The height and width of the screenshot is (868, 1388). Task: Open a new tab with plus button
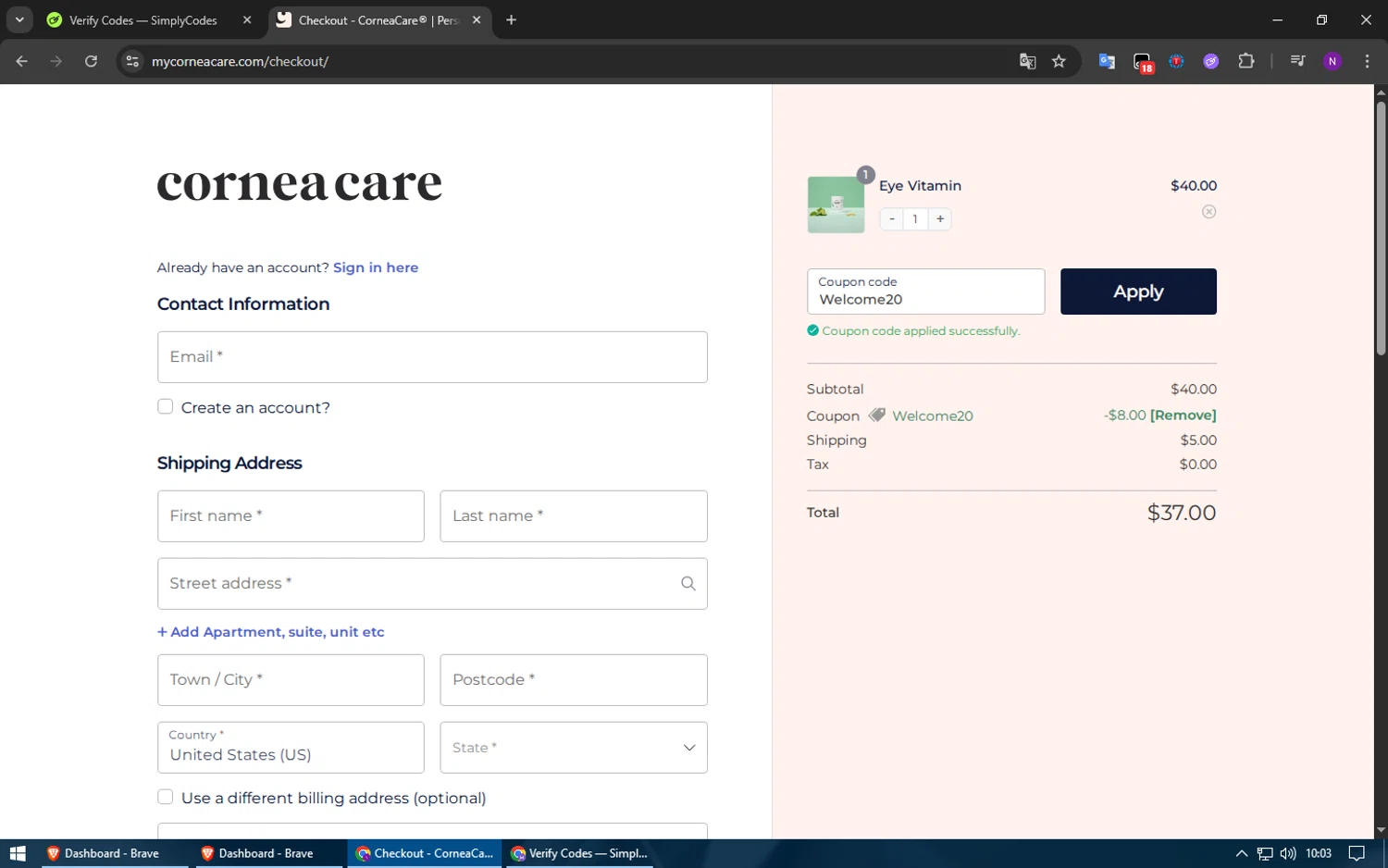point(511,19)
